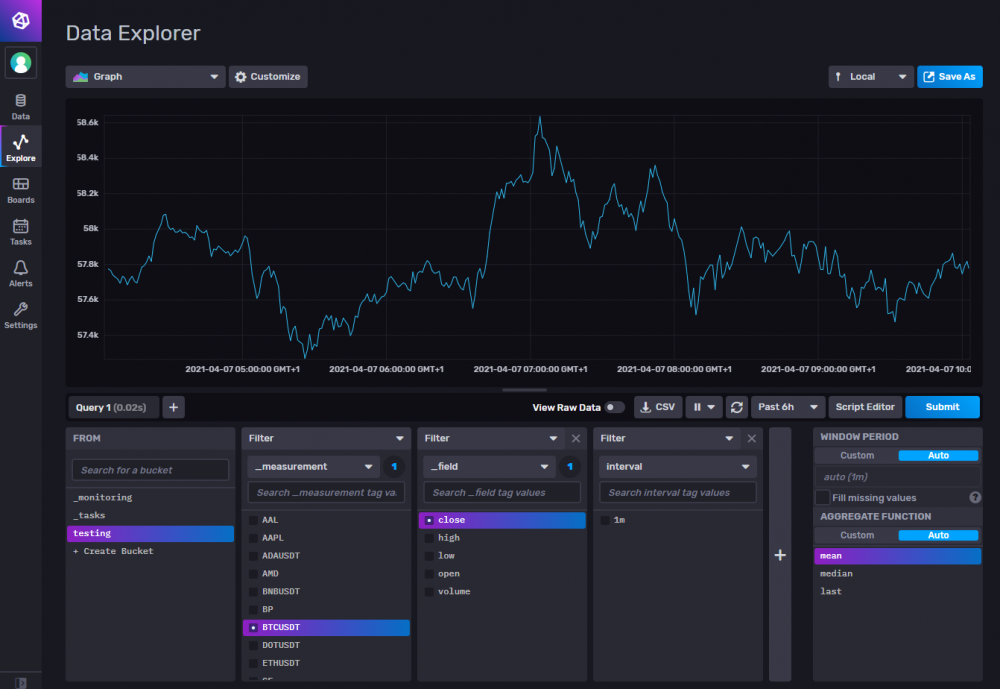Open the Local timezone dropdown

point(871,77)
